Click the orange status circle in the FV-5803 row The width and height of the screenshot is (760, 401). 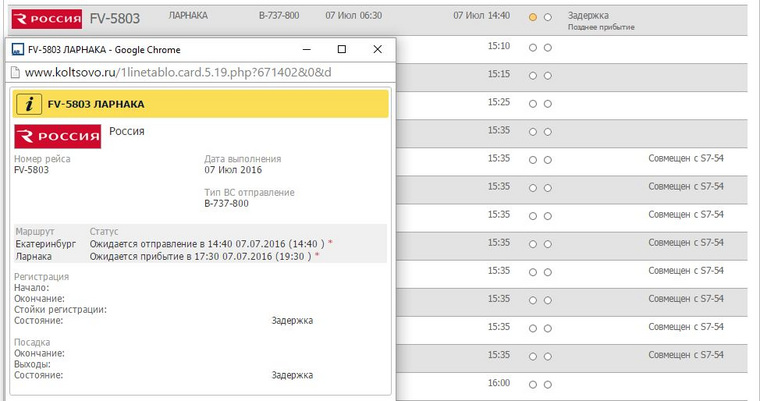533,17
